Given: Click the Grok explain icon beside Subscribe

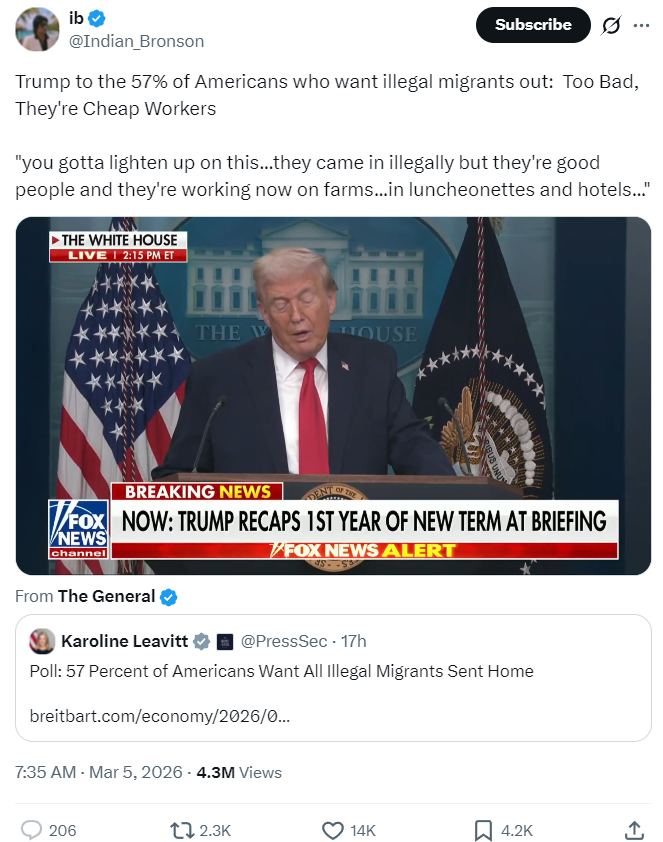Looking at the screenshot, I should tap(611, 25).
